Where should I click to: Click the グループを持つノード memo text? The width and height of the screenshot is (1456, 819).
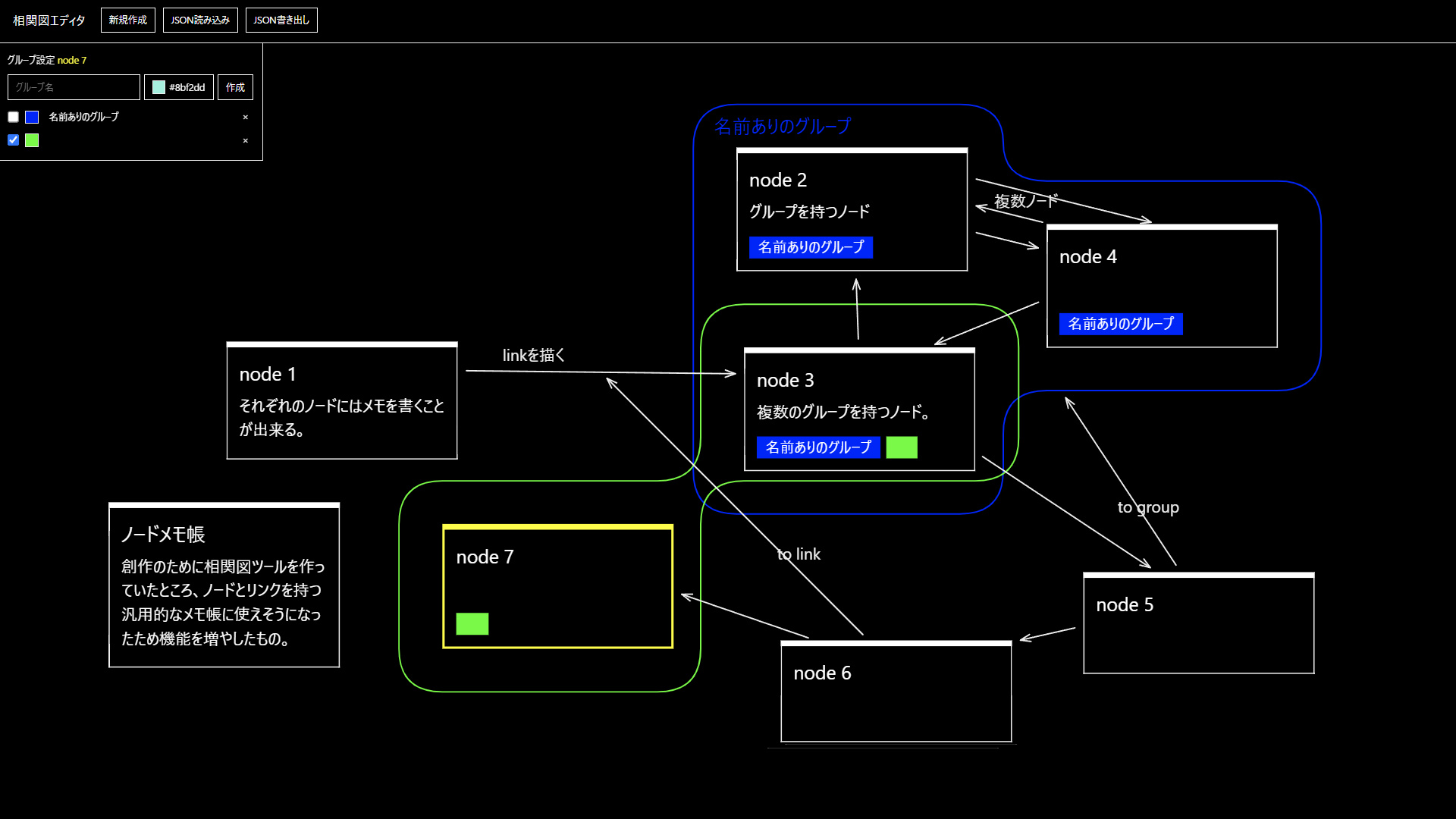pyautogui.click(x=810, y=212)
